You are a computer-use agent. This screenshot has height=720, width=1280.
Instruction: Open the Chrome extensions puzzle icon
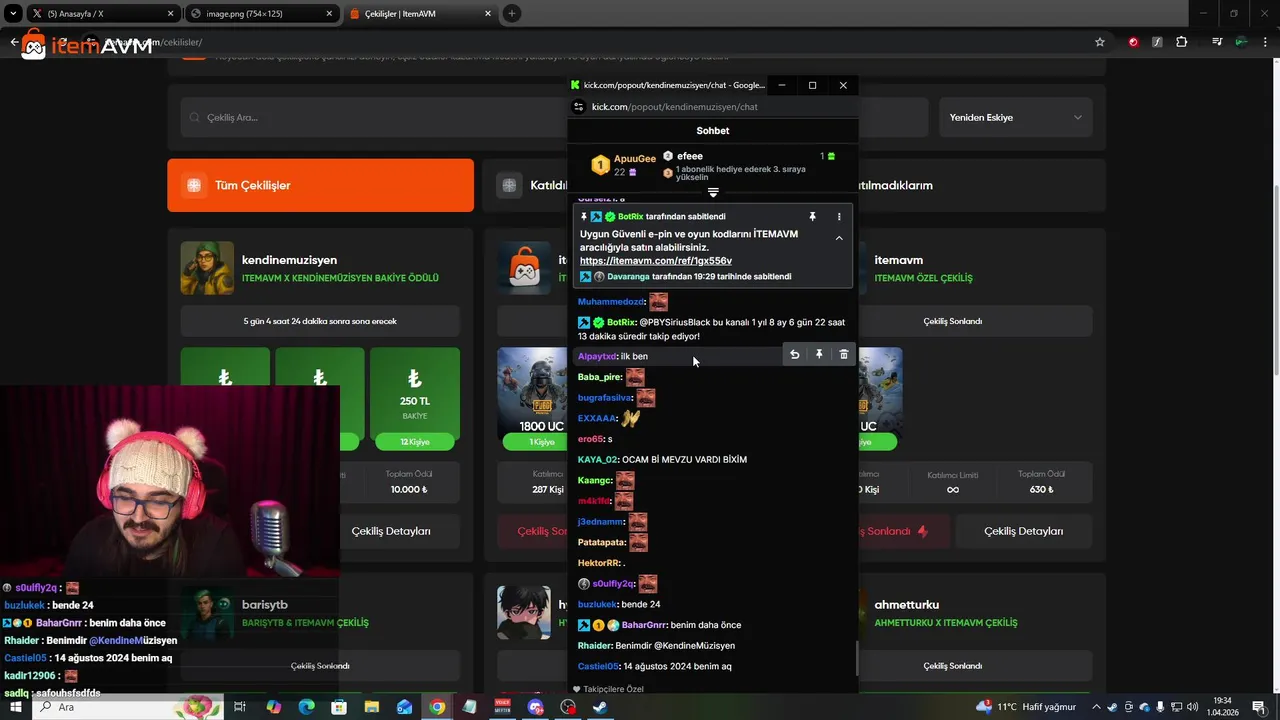1182,42
